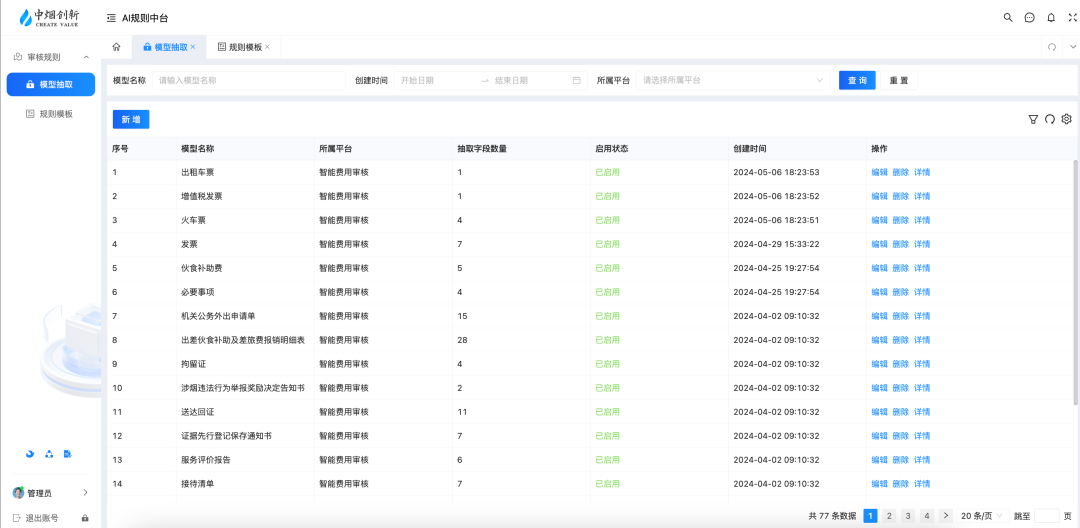Click the lock icon beside 退出账号

85,518
